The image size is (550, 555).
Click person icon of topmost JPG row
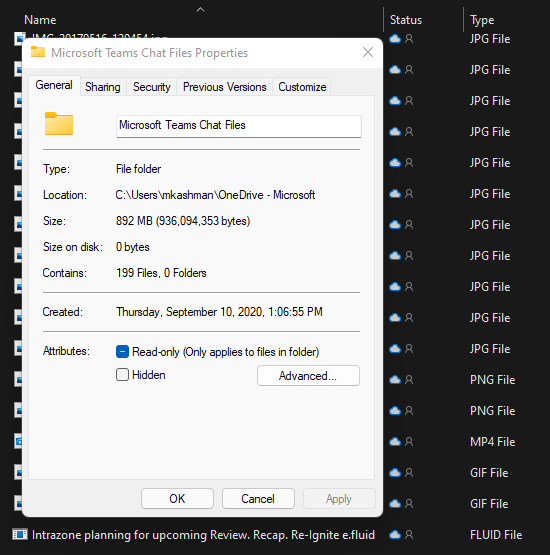pyautogui.click(x=409, y=39)
